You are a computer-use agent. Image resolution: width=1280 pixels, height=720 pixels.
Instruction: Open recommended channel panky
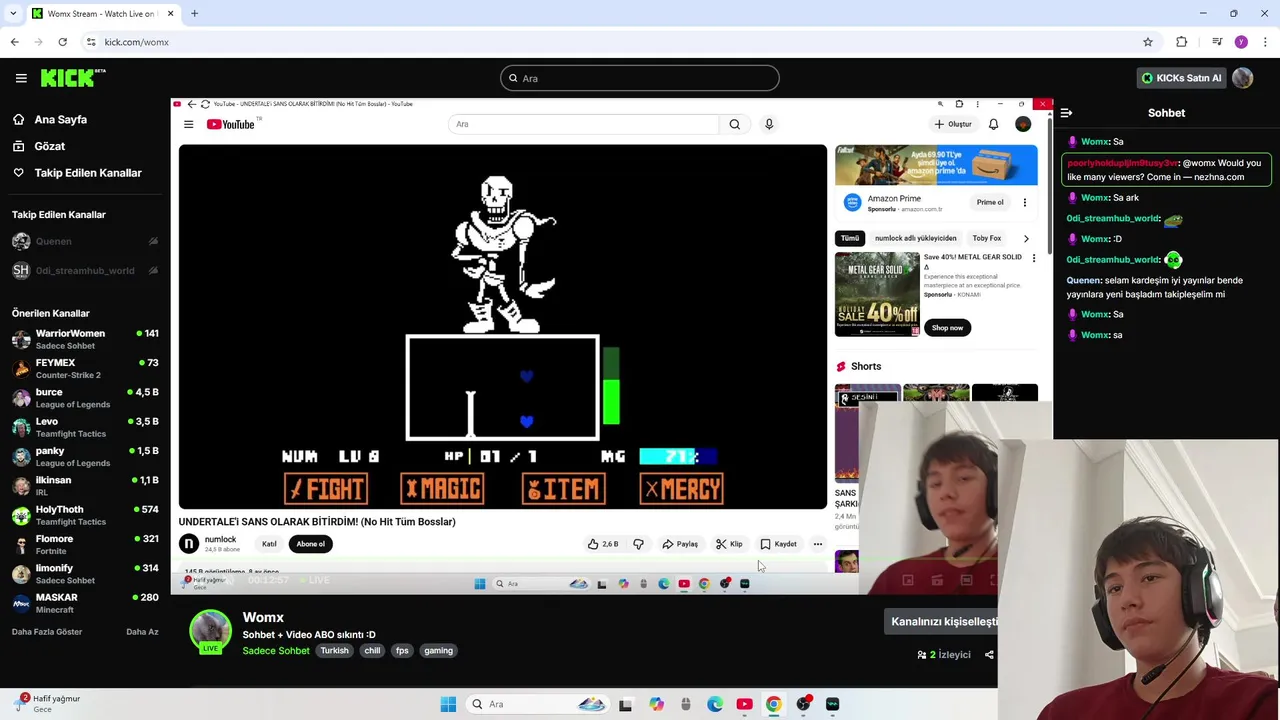point(85,456)
